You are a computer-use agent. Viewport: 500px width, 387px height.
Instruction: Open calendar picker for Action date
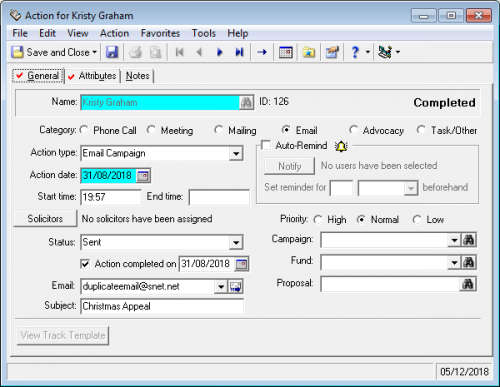(143, 176)
